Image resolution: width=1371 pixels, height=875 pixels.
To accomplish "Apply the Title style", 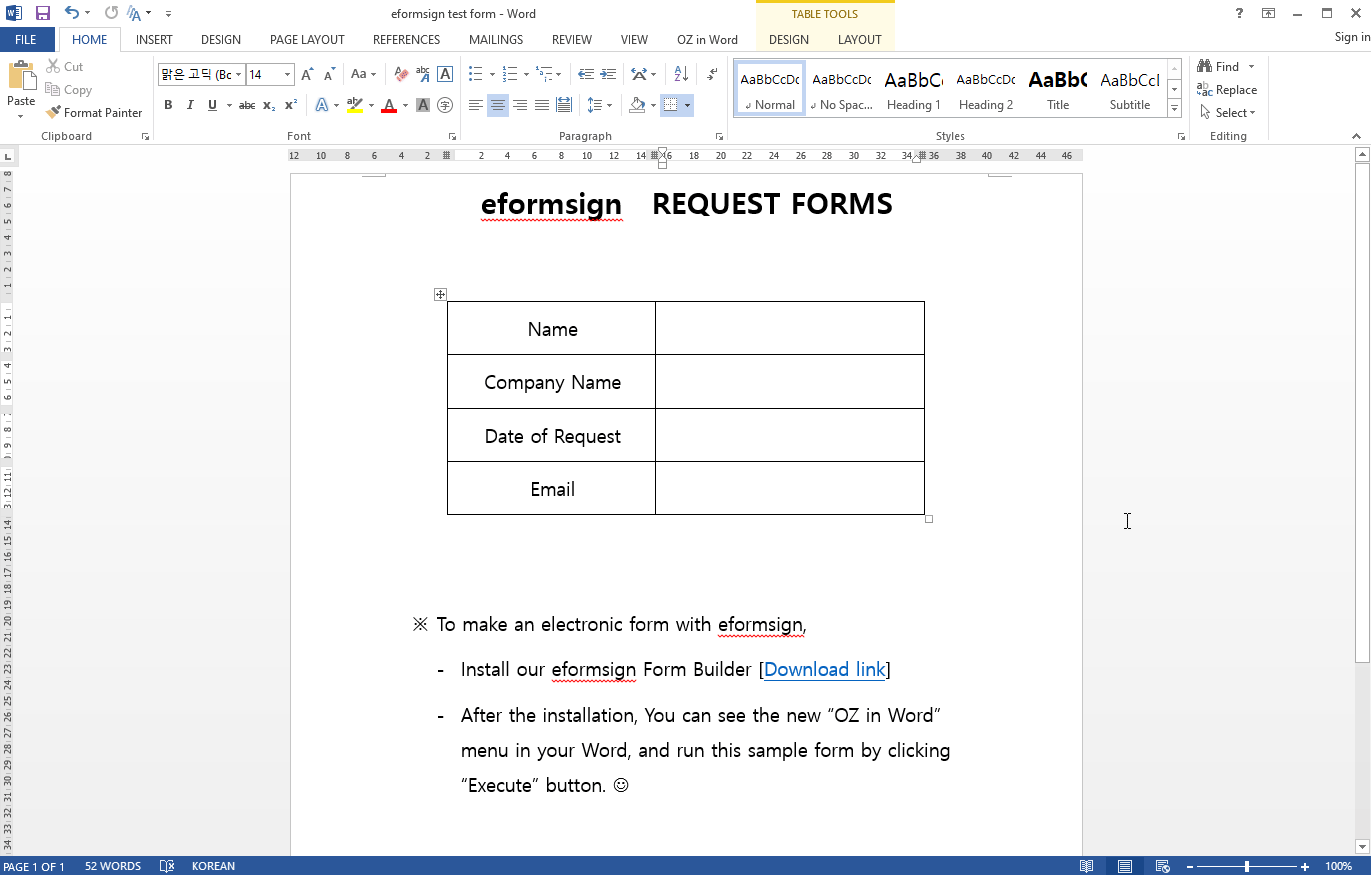I will tap(1058, 89).
